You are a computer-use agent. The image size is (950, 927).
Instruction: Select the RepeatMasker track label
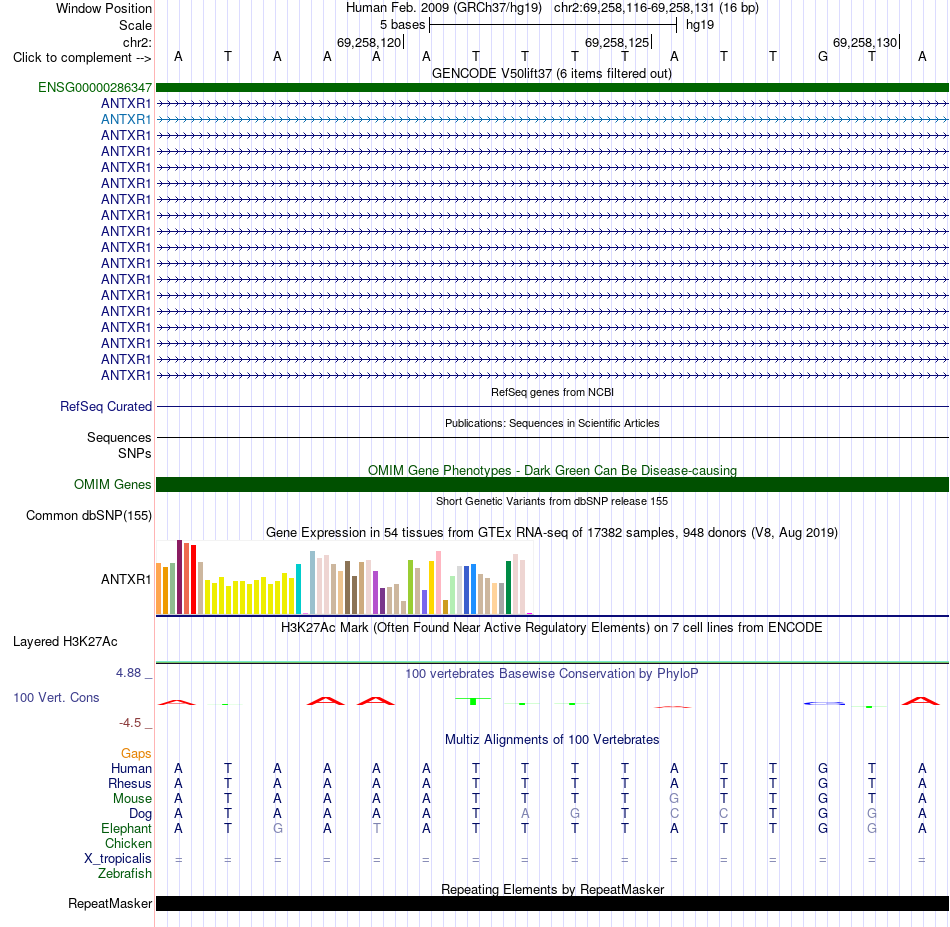pyautogui.click(x=110, y=903)
